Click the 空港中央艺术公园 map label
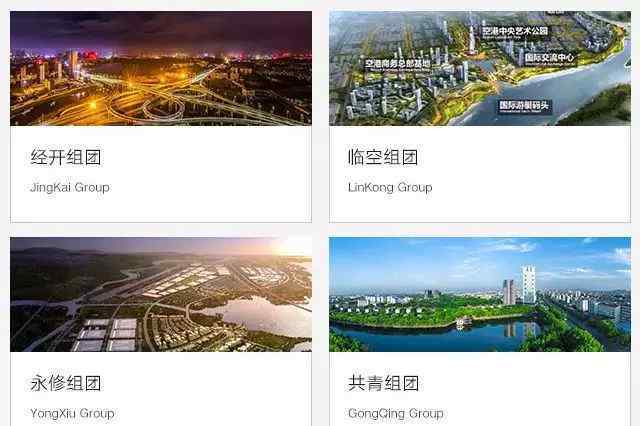This screenshot has width=640, height=426. point(515,32)
